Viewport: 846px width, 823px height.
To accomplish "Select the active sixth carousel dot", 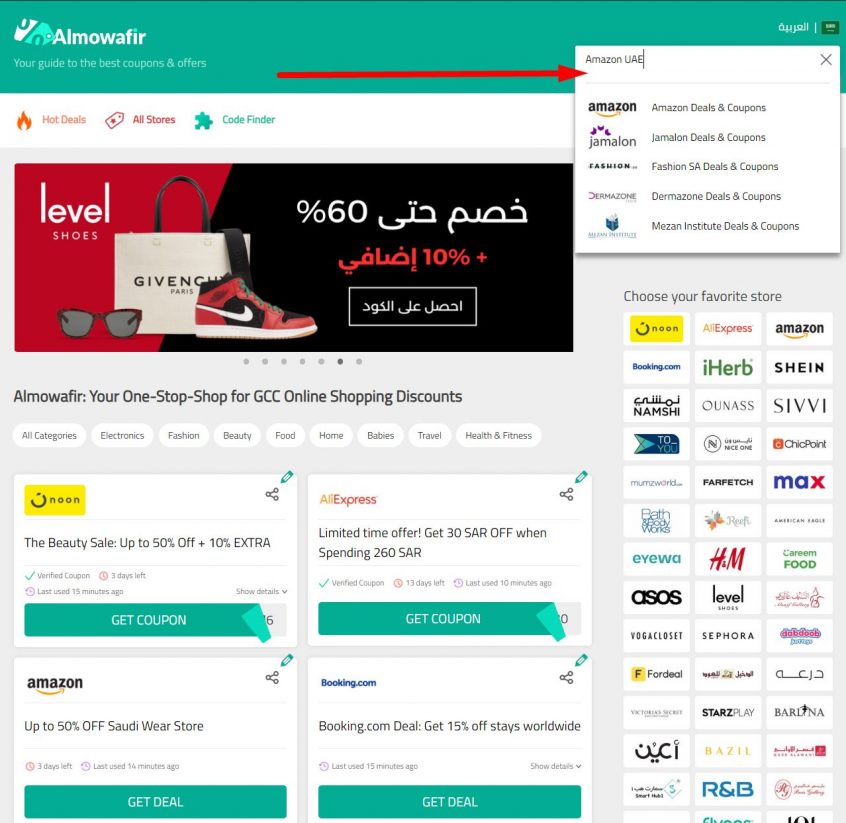I will 340,362.
